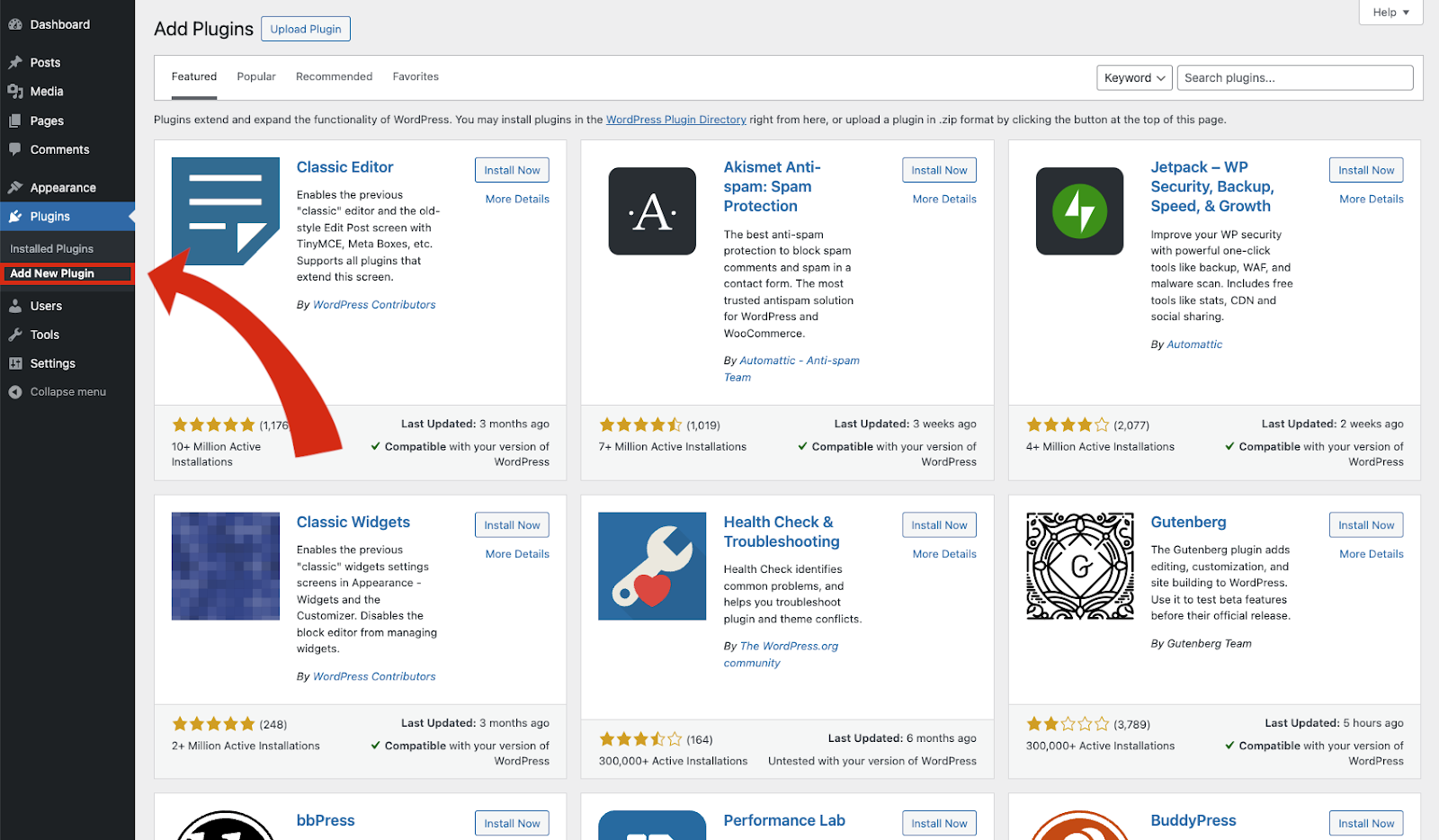Open the BuddyPress title link
This screenshot has width=1439, height=840.
click(1193, 820)
